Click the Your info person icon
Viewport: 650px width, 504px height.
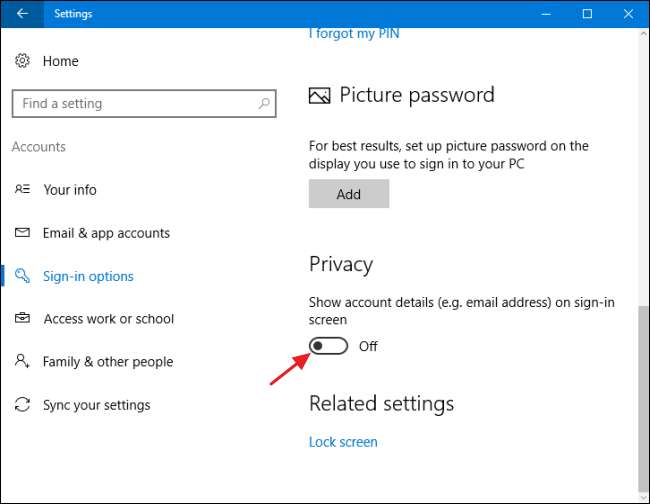(22, 189)
